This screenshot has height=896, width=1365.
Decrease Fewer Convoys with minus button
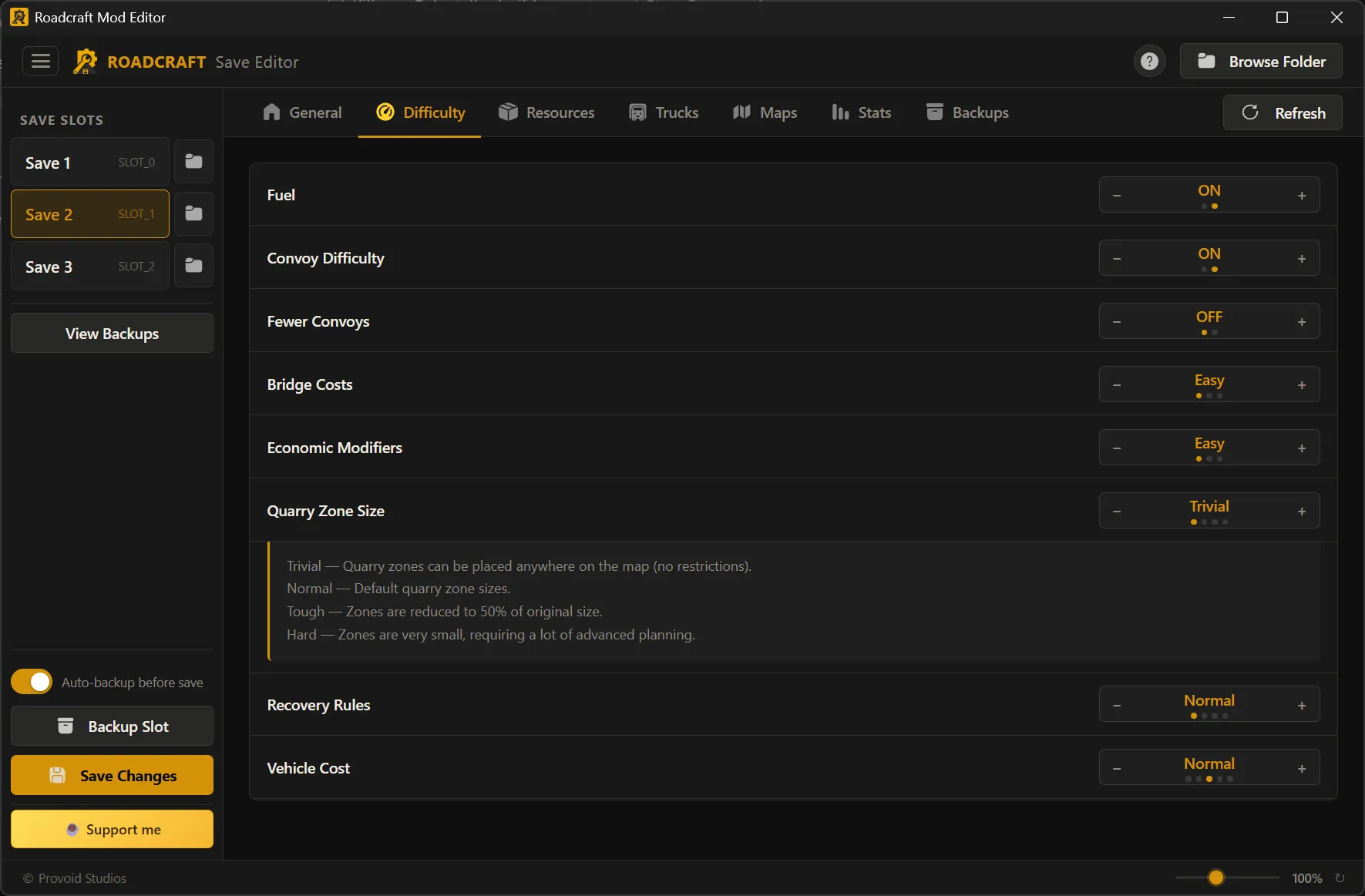coord(1117,322)
